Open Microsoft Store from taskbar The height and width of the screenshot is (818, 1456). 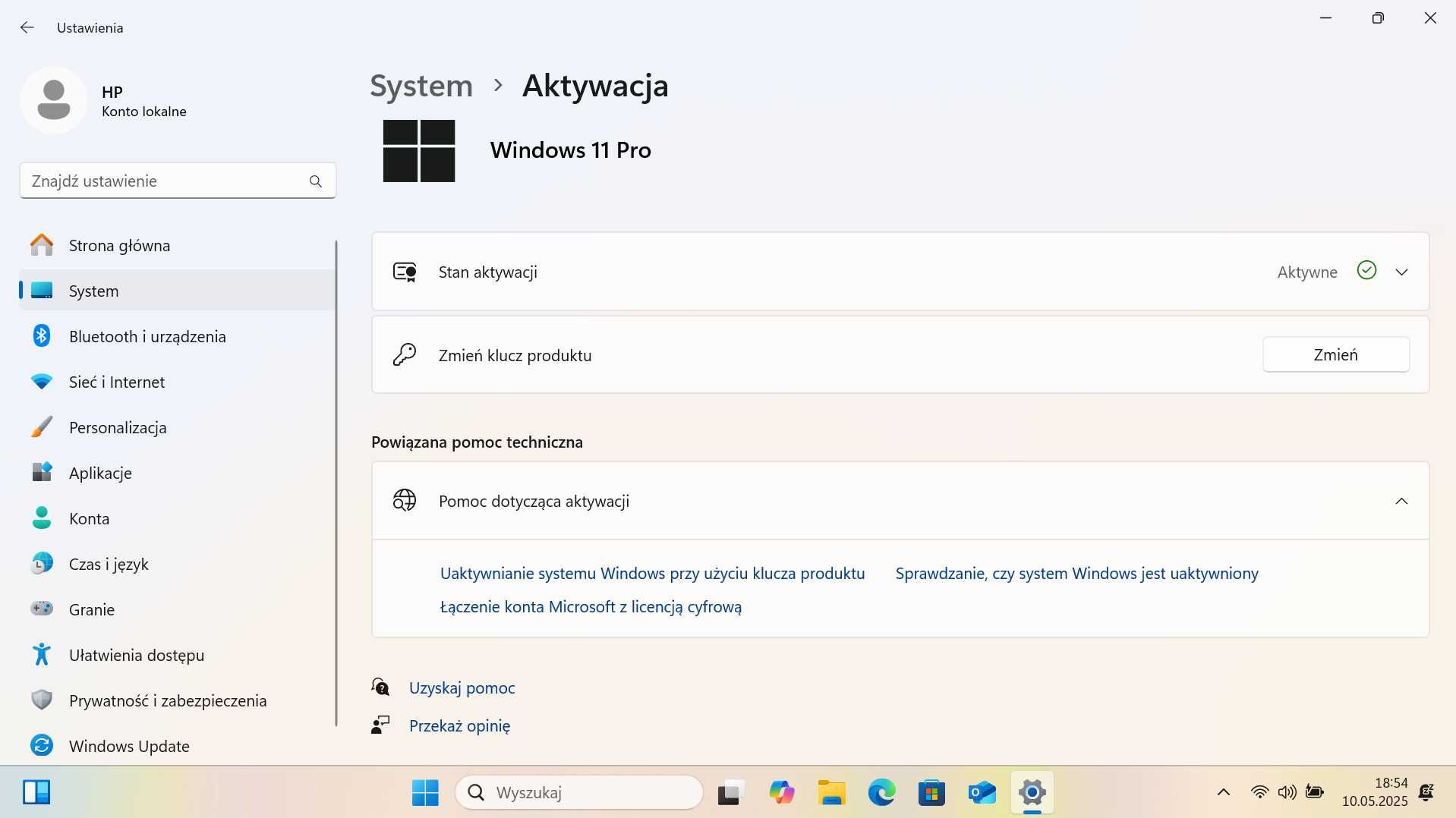[x=931, y=793]
